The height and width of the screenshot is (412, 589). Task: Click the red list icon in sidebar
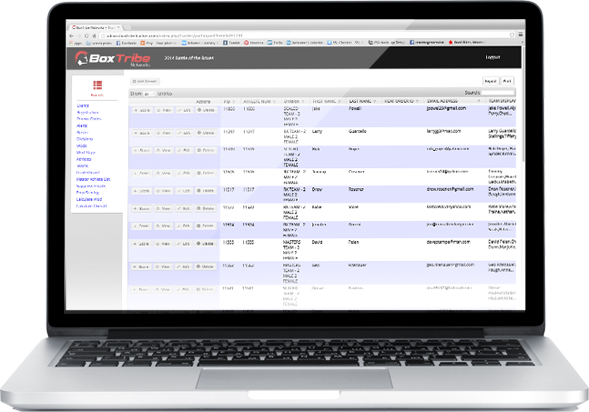point(98,85)
